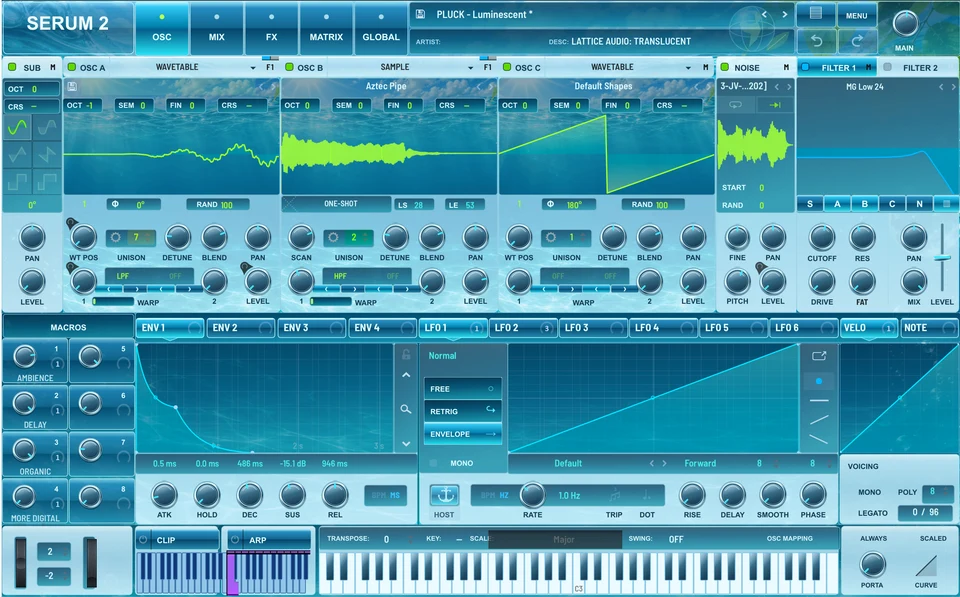Switch to the MIX tab
This screenshot has width=960, height=597.
click(x=216, y=28)
